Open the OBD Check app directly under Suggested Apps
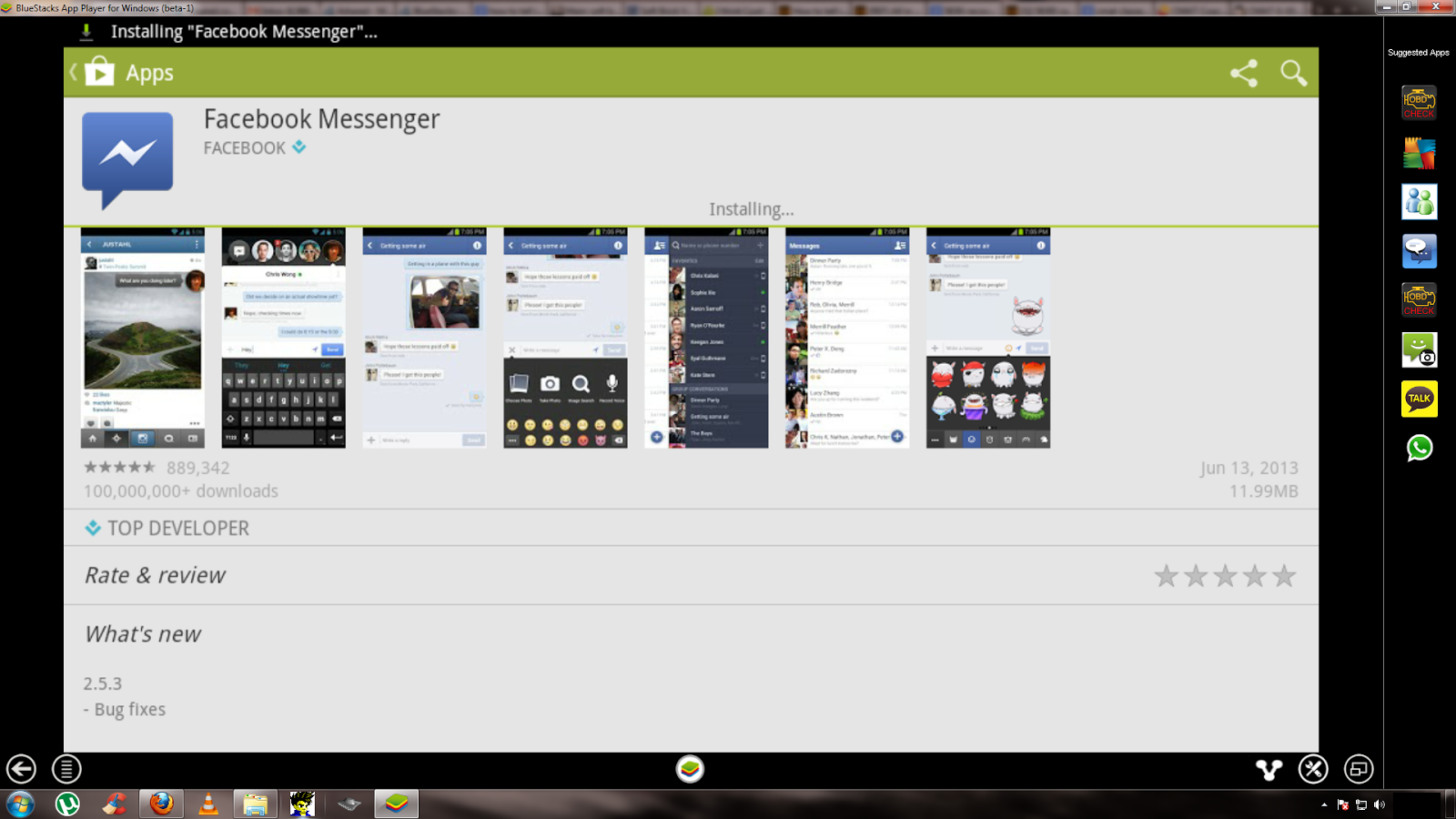Viewport: 1456px width, 819px height. tap(1419, 102)
